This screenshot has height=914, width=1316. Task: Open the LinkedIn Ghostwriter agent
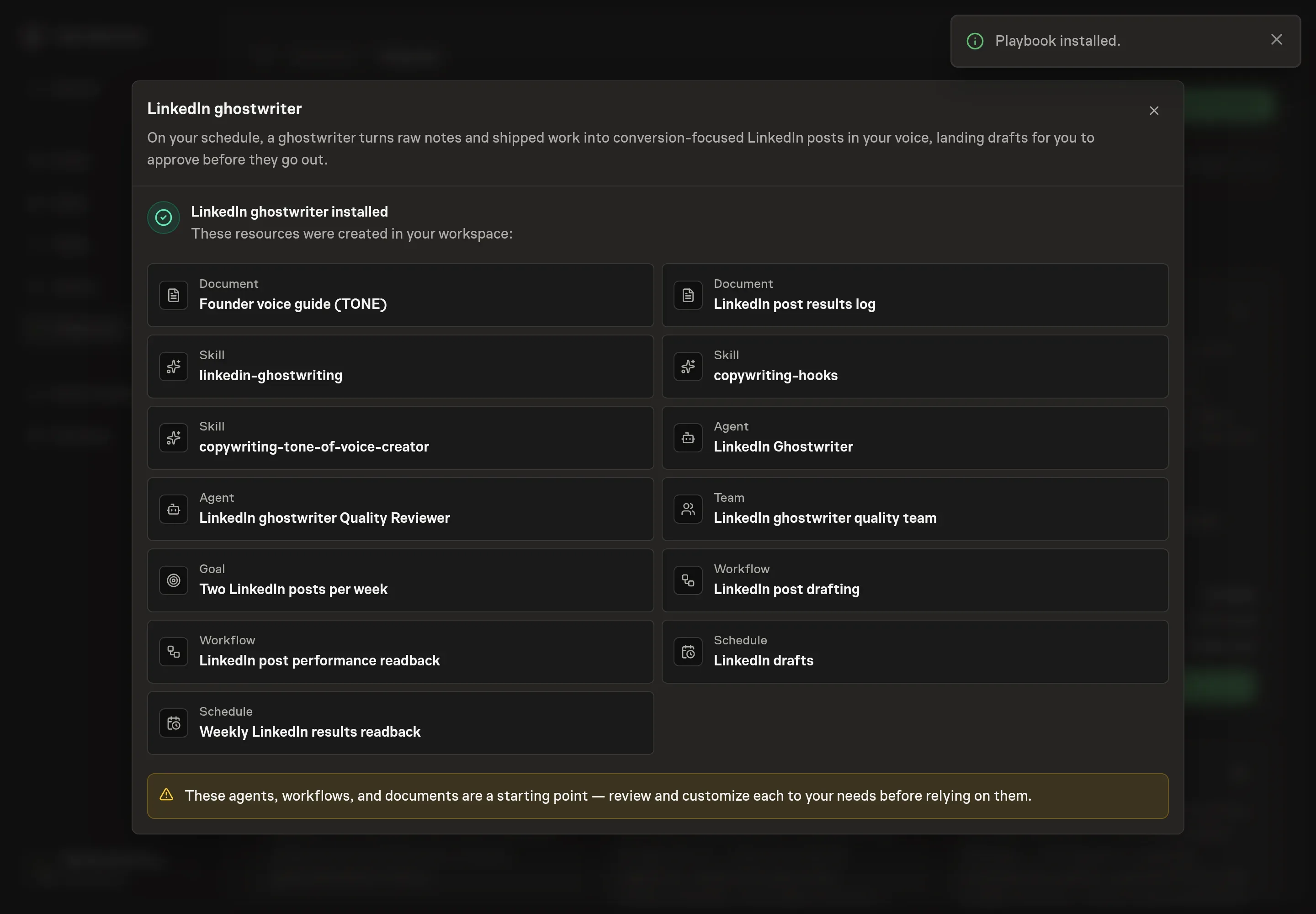914,438
